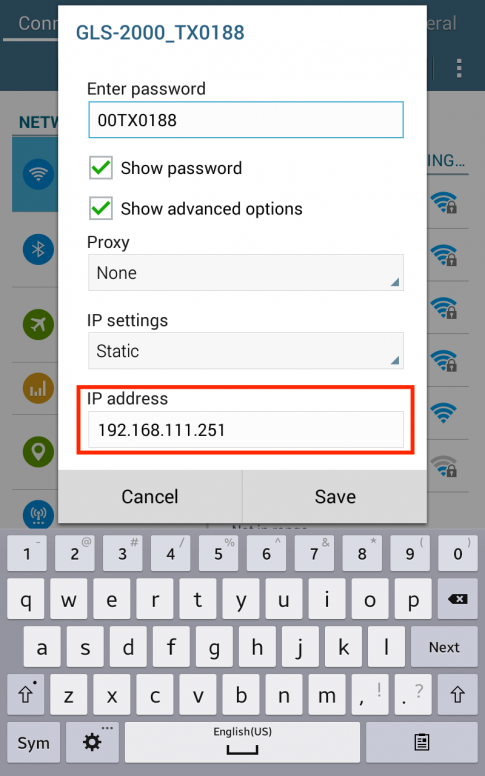Screen dimensions: 485x776
Task: Tap the password field containing 00TX0188
Action: 245,120
